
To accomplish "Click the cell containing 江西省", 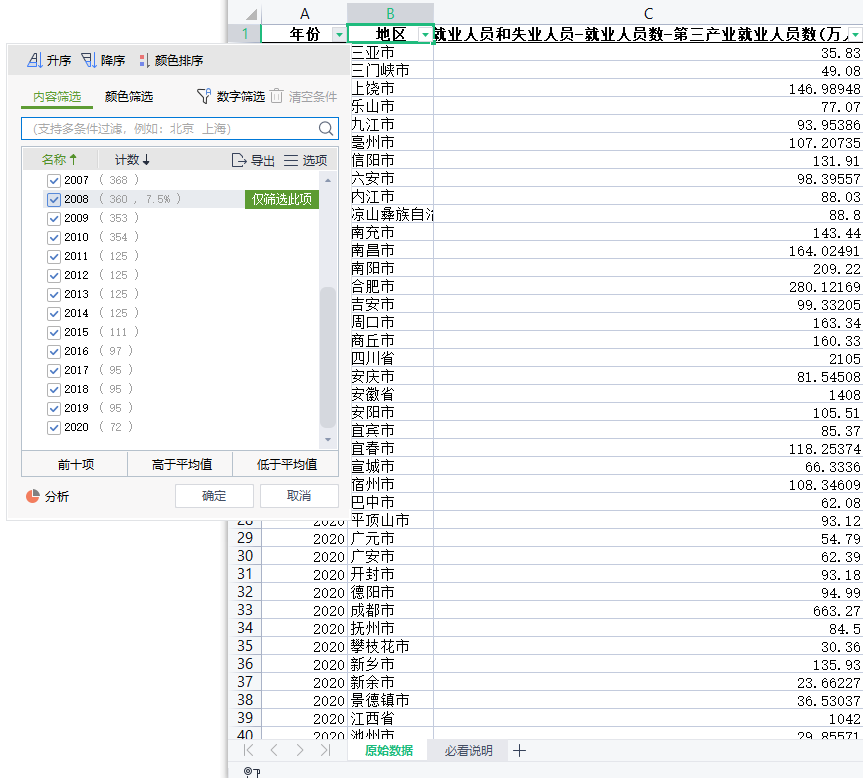I will click(390, 718).
